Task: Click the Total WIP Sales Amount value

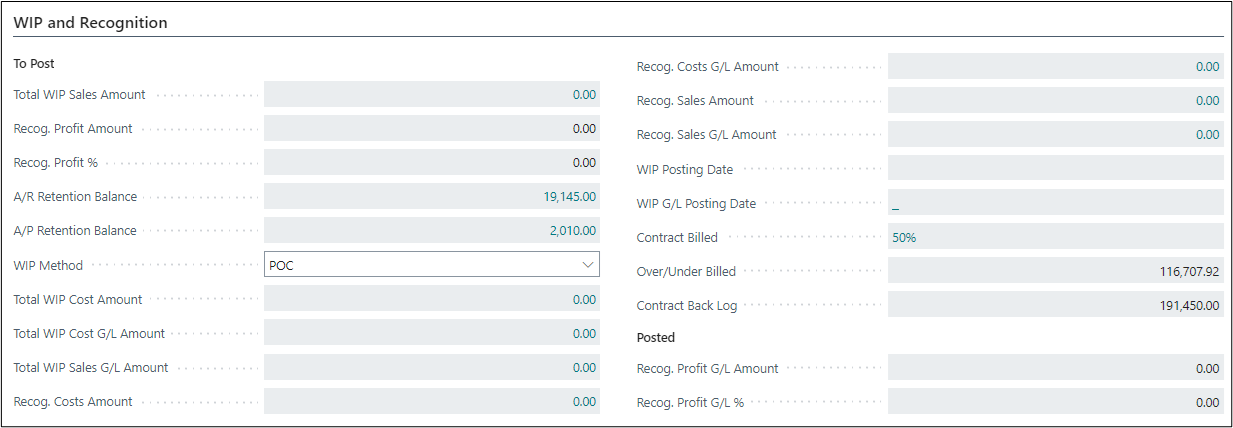Action: [584, 95]
